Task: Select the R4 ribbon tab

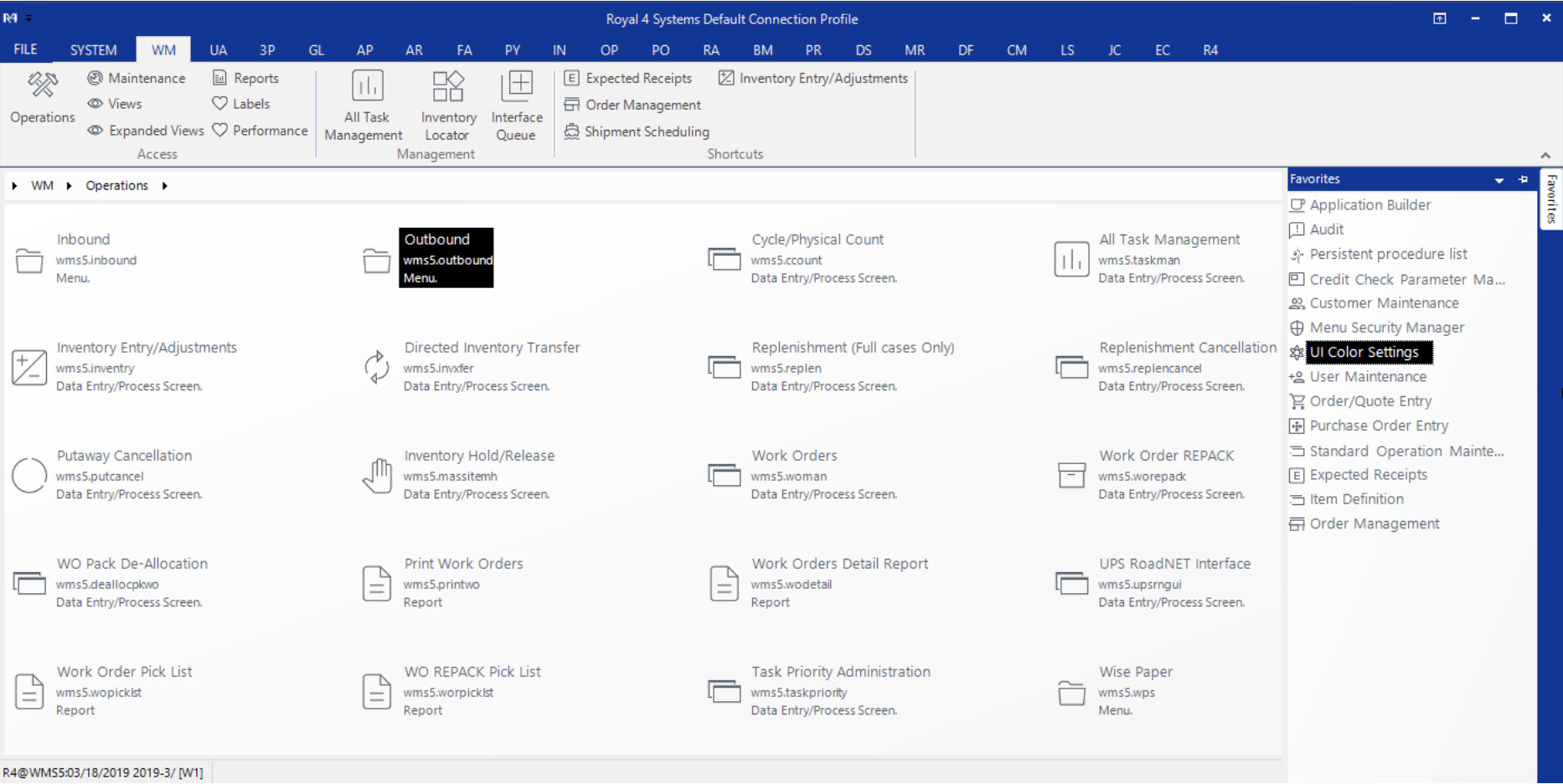Action: click(x=1210, y=50)
